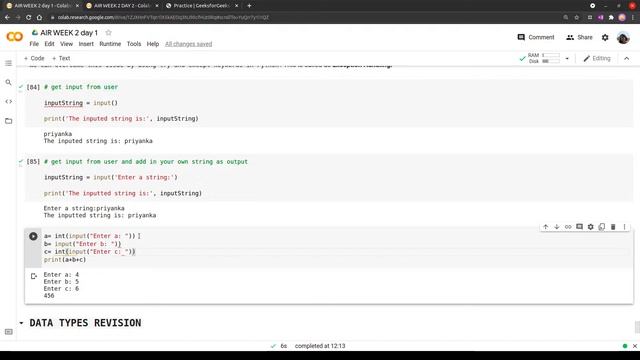Open the File menu
This screenshot has width=640, height=360.
[x=34, y=44]
